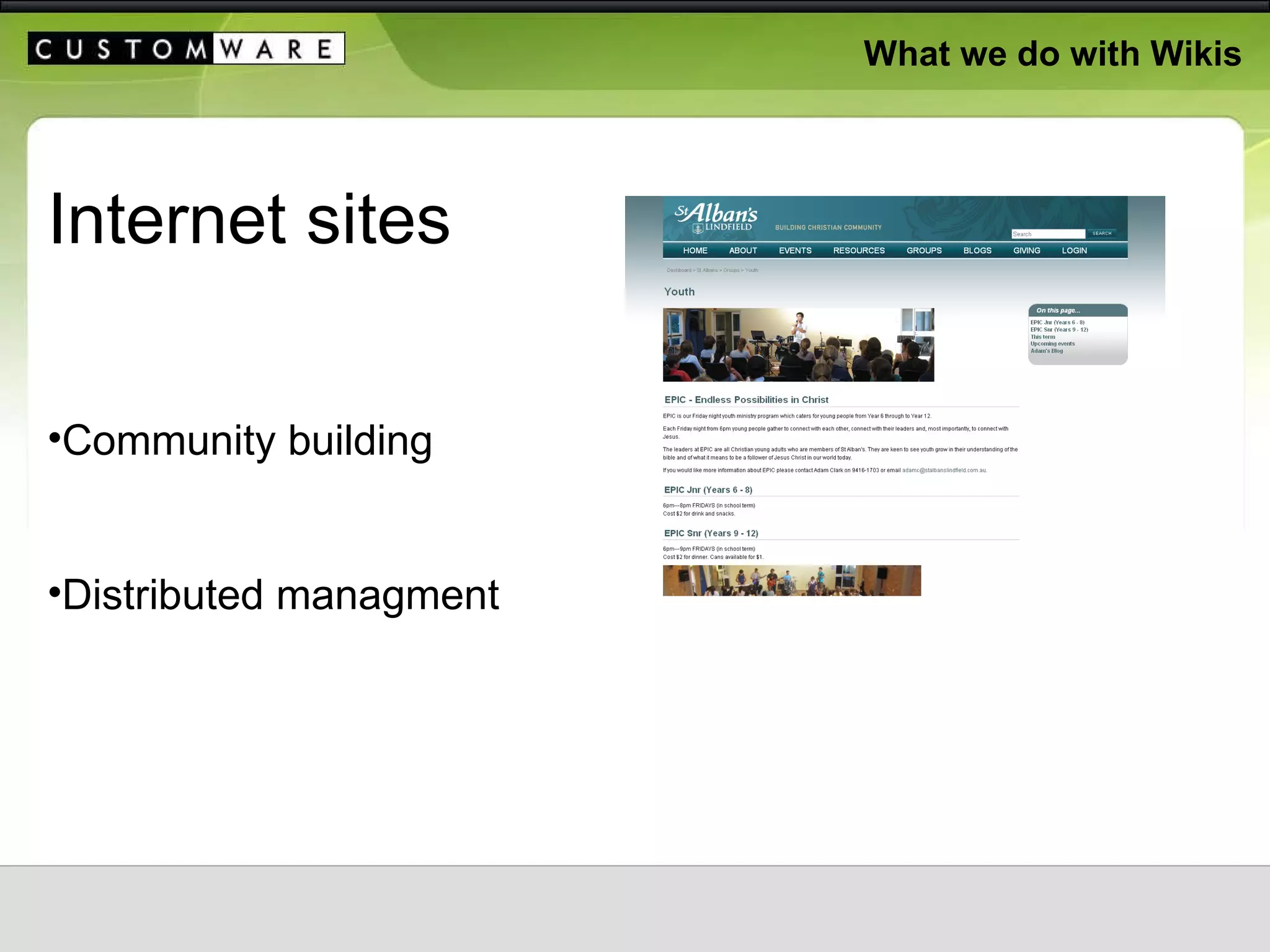The width and height of the screenshot is (1270, 952).
Task: Click the On this page... panel header
Action: (1078, 311)
